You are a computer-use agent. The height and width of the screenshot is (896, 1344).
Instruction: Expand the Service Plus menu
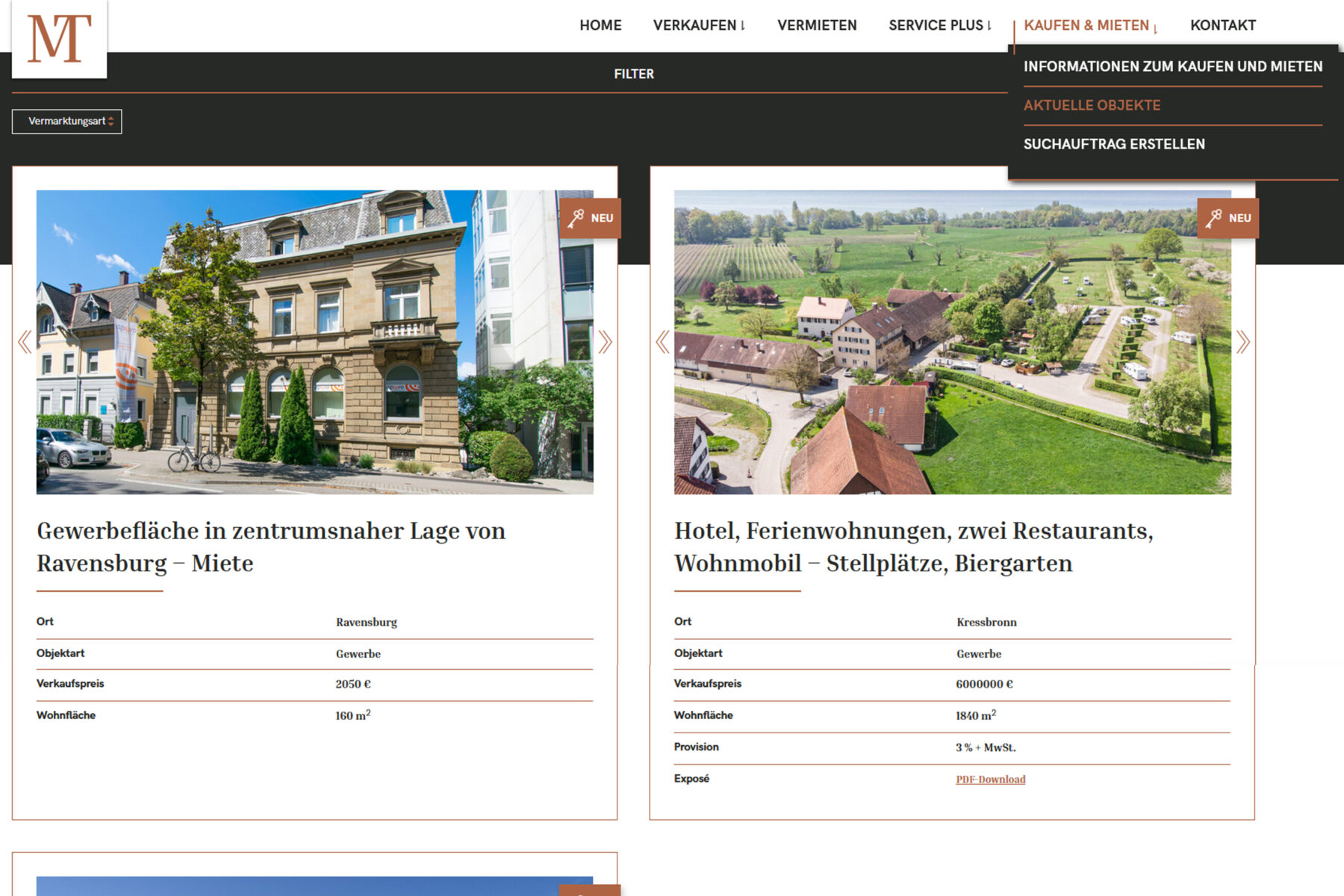coord(939,25)
